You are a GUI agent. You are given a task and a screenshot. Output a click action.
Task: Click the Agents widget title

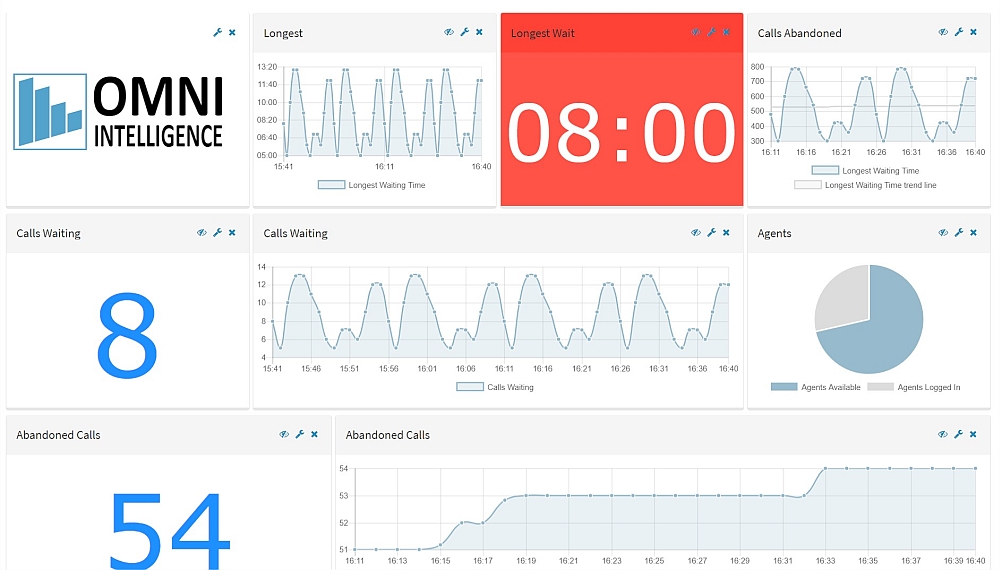pyautogui.click(x=774, y=233)
